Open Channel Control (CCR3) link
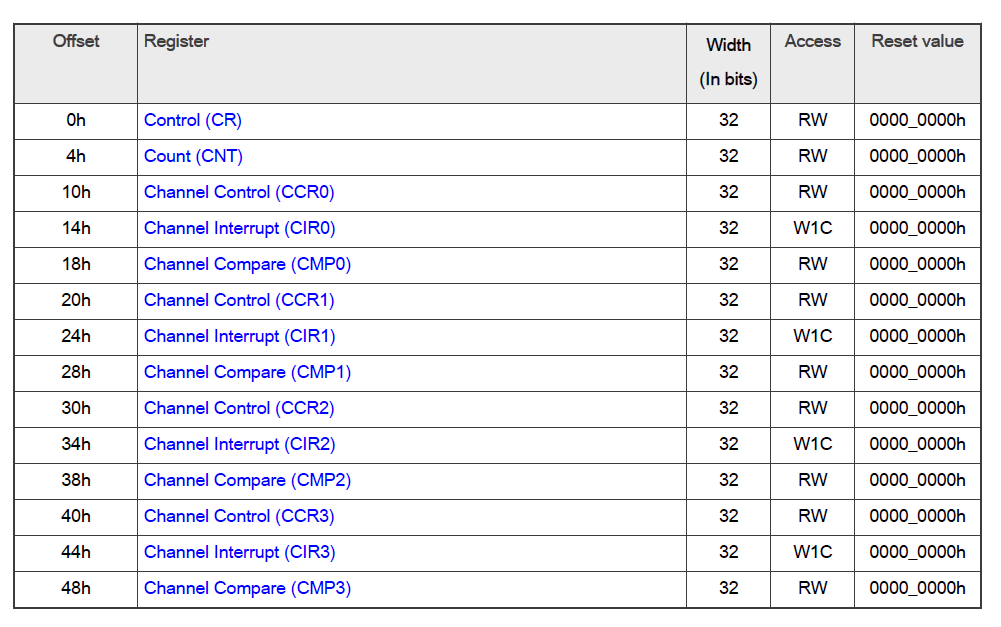This screenshot has height=627, width=1001. pyautogui.click(x=239, y=516)
